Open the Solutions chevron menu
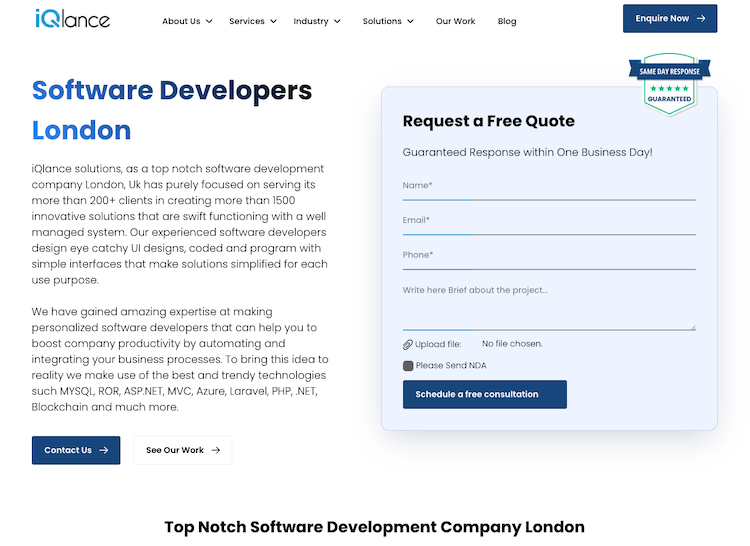The width and height of the screenshot is (750, 546). point(387,21)
